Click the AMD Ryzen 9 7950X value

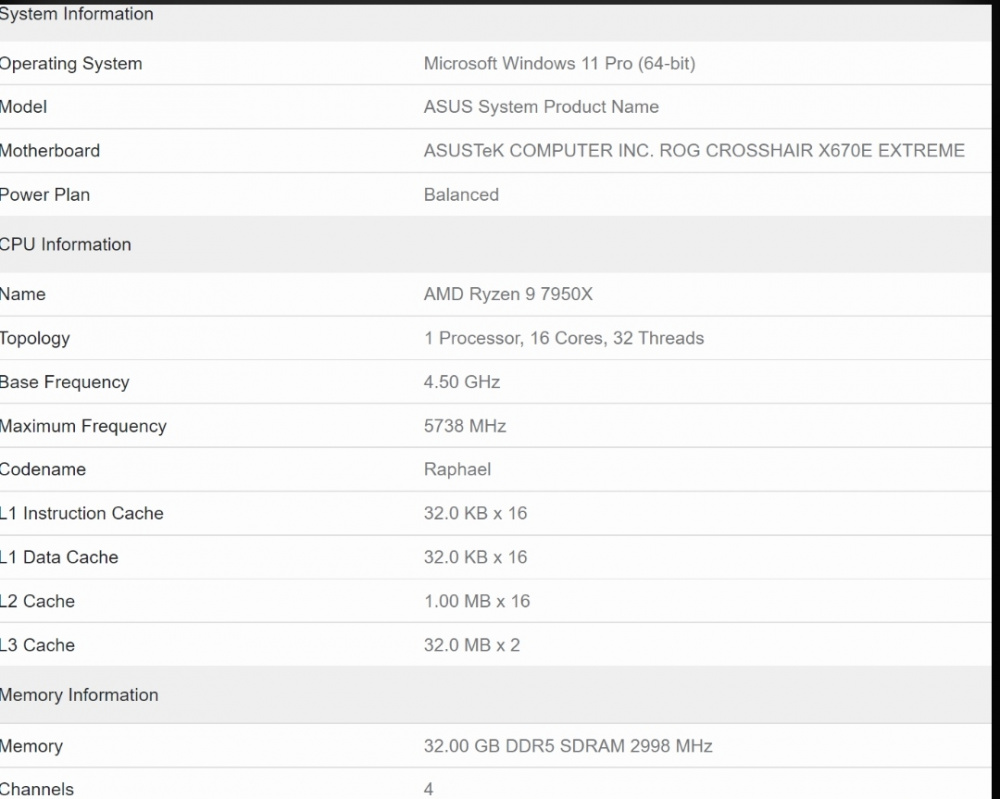click(508, 294)
